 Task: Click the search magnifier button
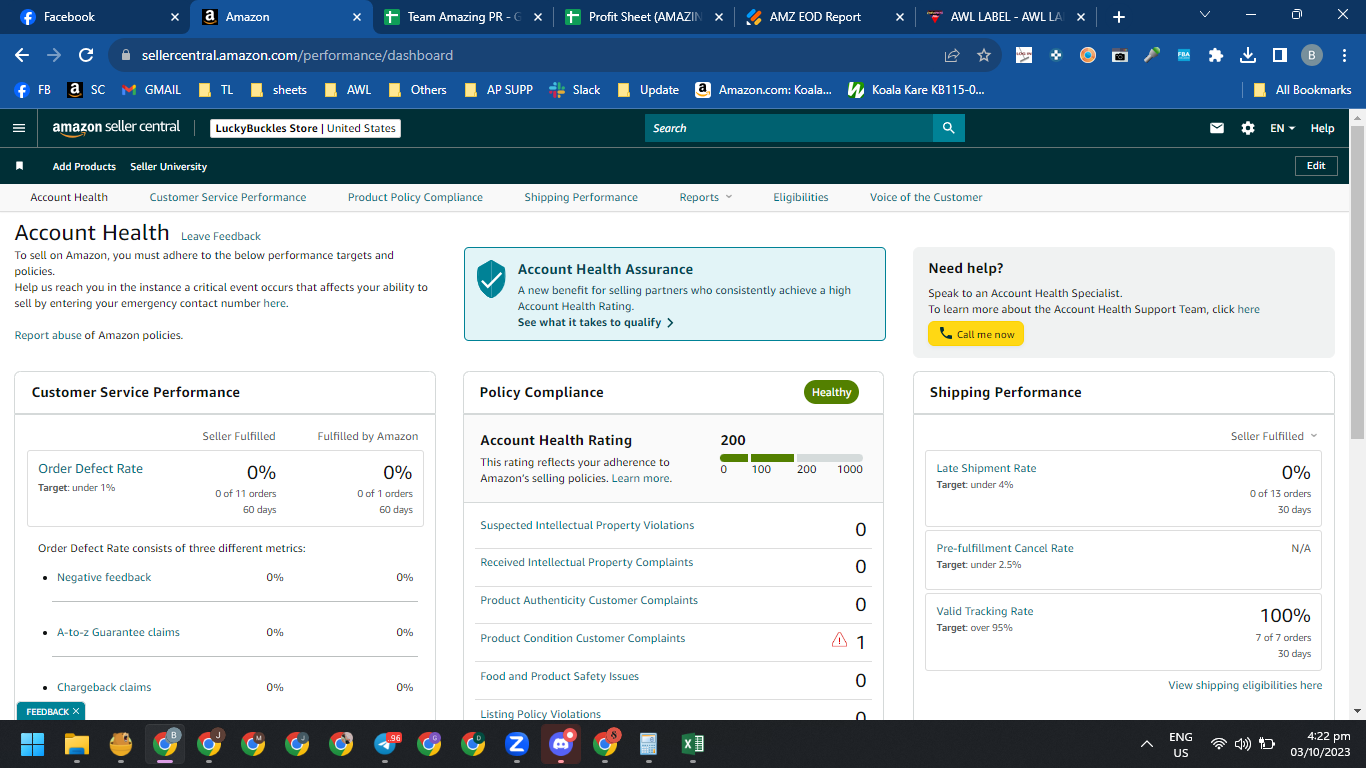click(x=949, y=128)
